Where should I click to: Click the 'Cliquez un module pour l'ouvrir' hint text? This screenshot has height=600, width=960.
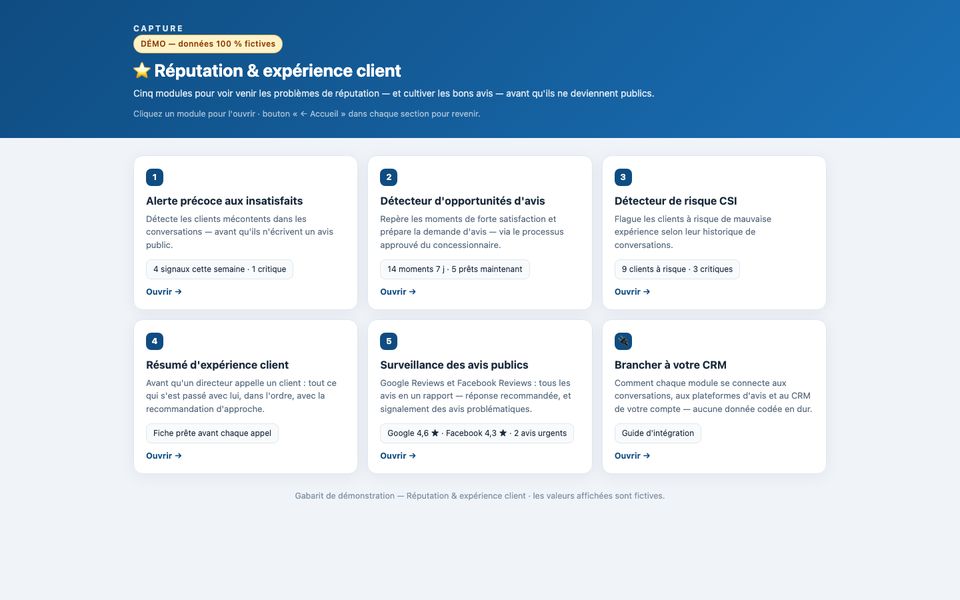307,114
